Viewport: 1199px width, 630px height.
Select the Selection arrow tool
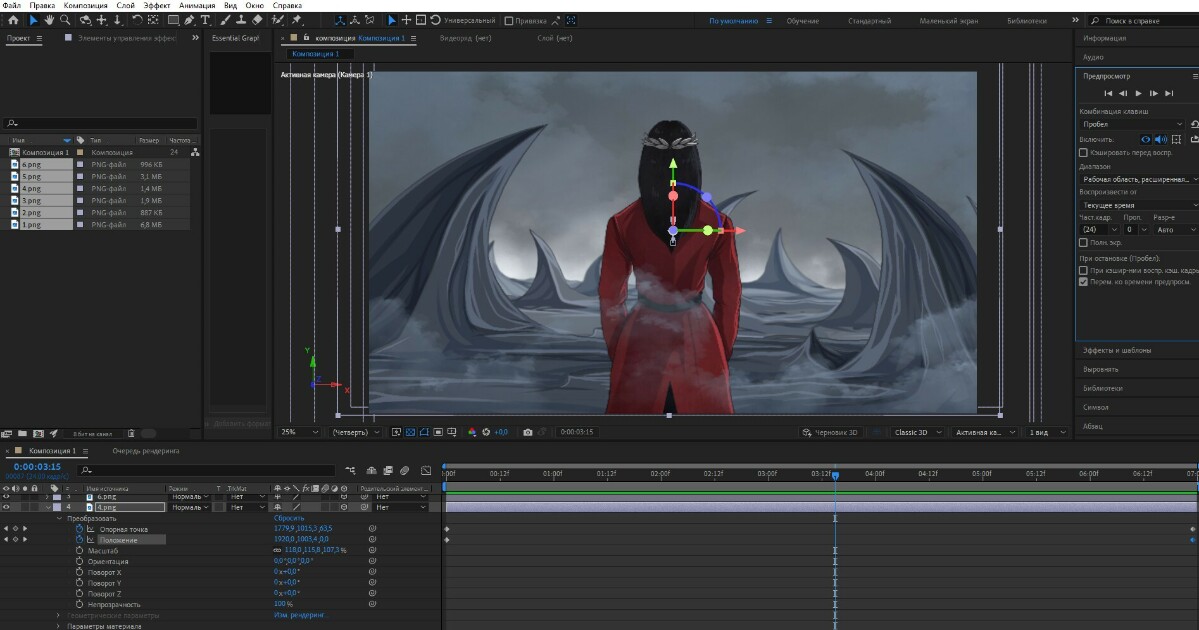point(34,20)
